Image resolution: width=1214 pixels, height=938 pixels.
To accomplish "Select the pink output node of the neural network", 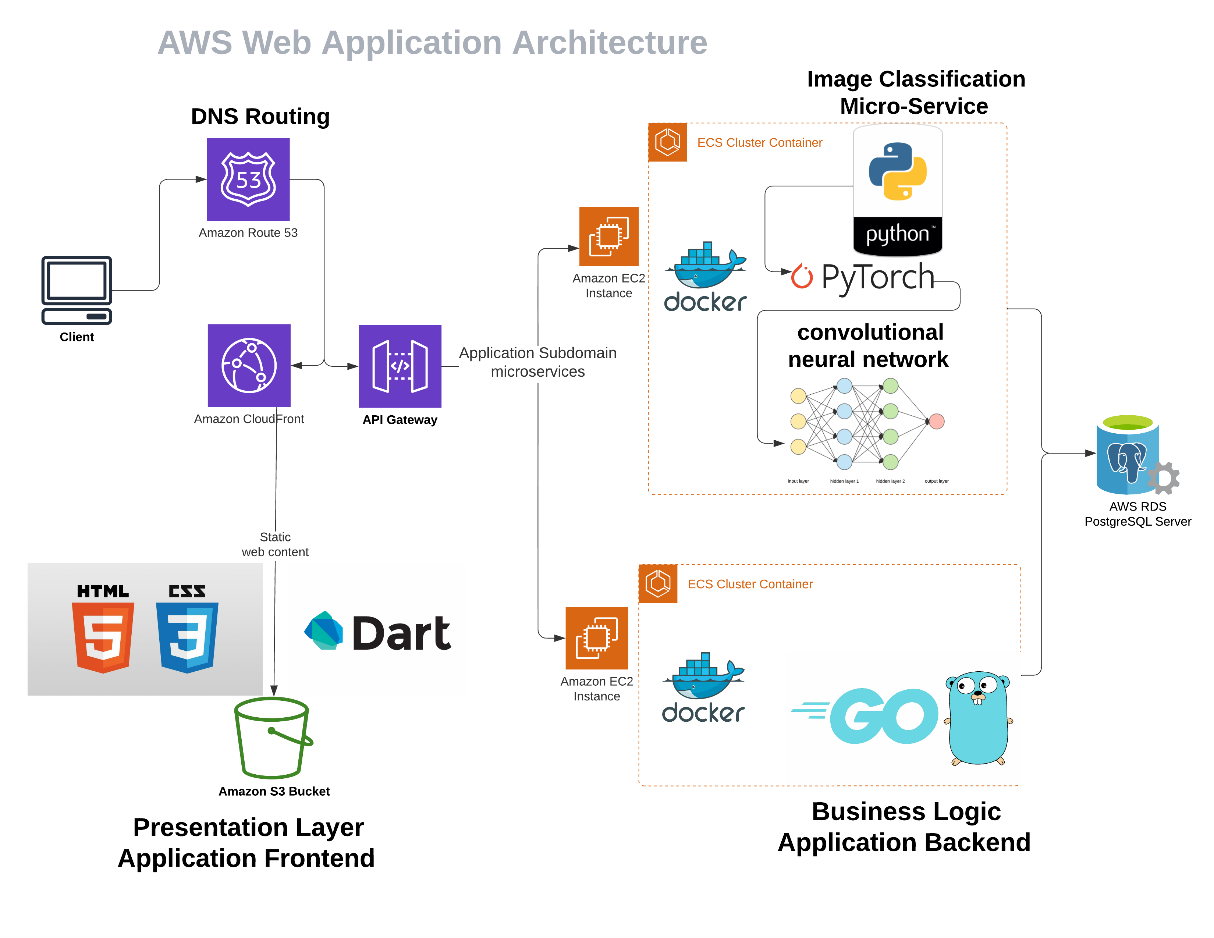I will coord(936,422).
